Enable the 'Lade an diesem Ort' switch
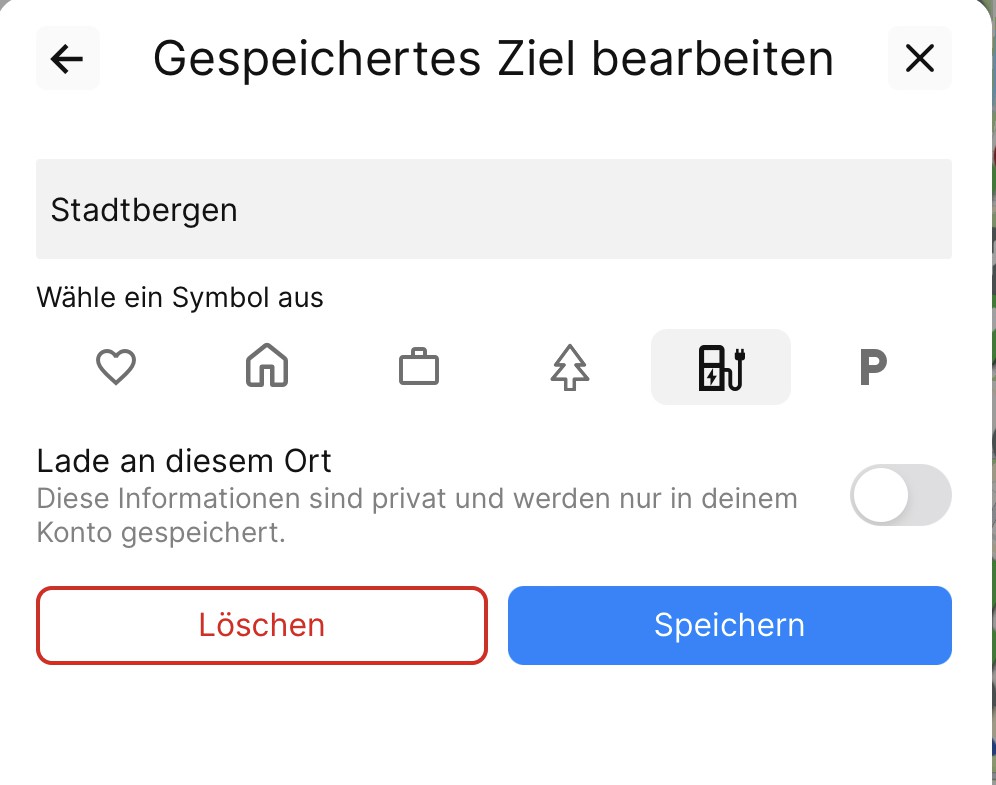The width and height of the screenshot is (996, 785). pos(900,495)
